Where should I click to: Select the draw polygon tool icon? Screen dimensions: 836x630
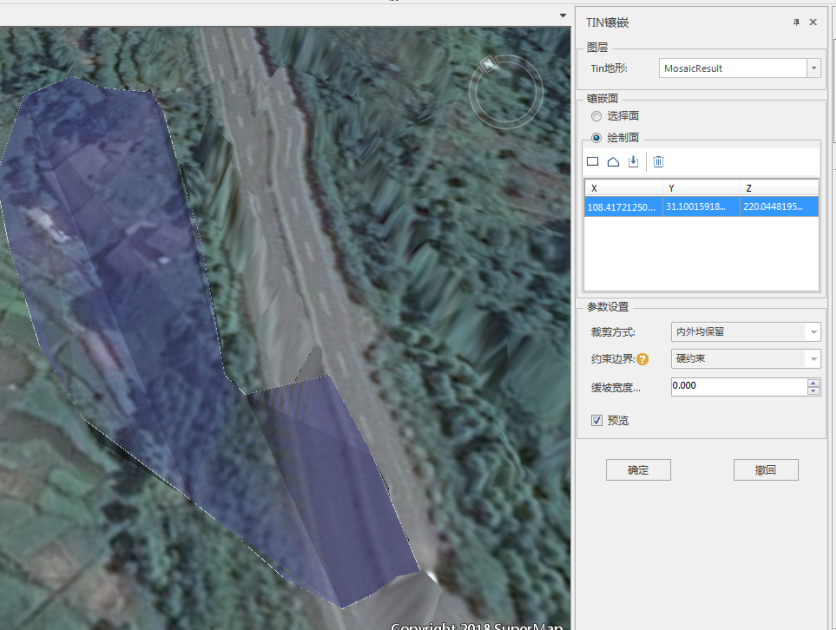point(613,162)
